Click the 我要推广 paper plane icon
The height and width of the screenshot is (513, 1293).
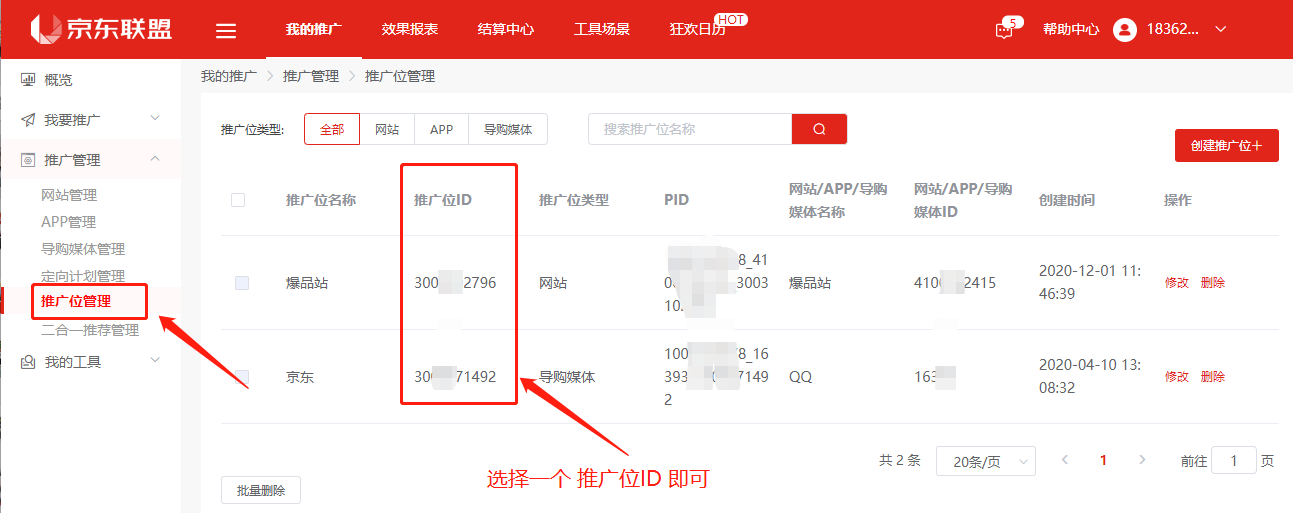tap(28, 119)
